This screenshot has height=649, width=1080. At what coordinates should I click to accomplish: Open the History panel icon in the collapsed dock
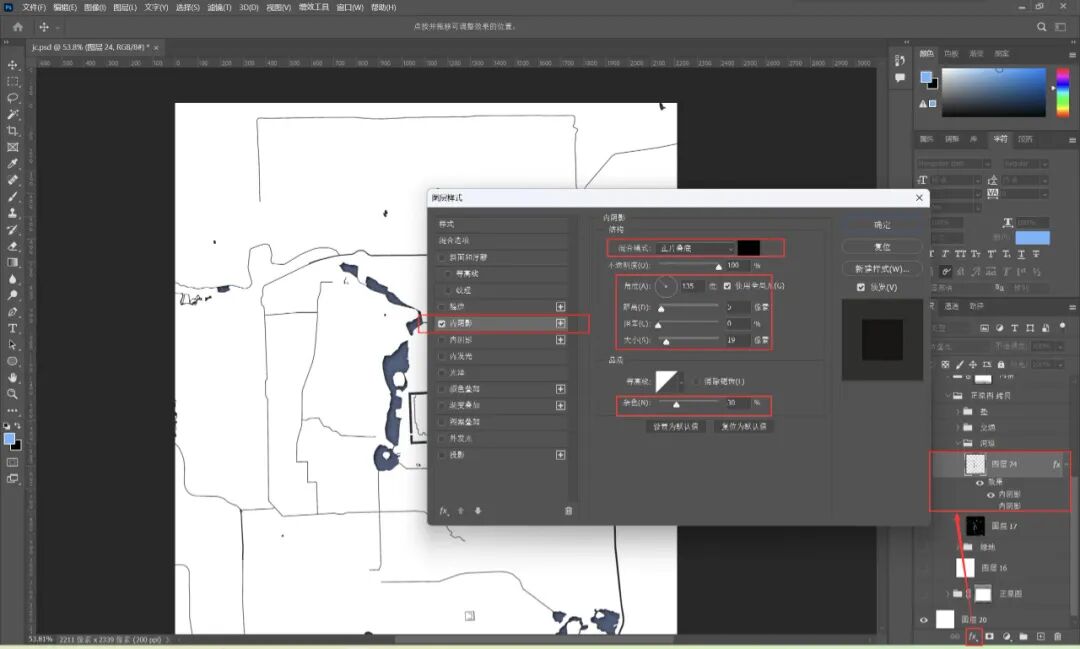900,60
